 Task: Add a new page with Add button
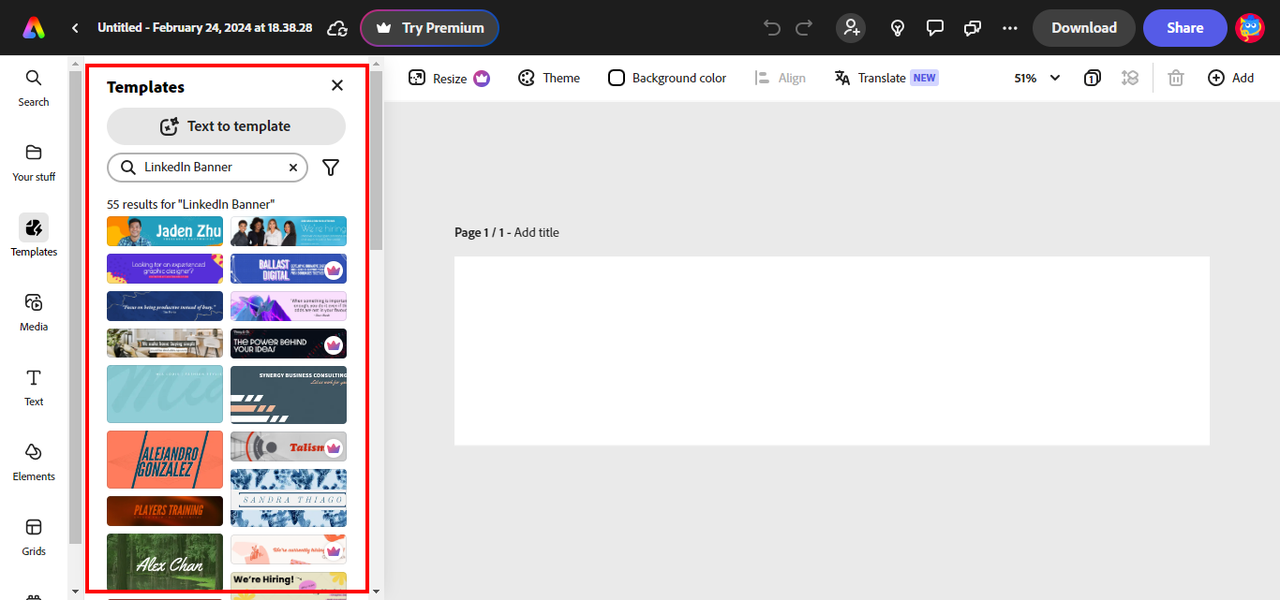[x=1231, y=78]
